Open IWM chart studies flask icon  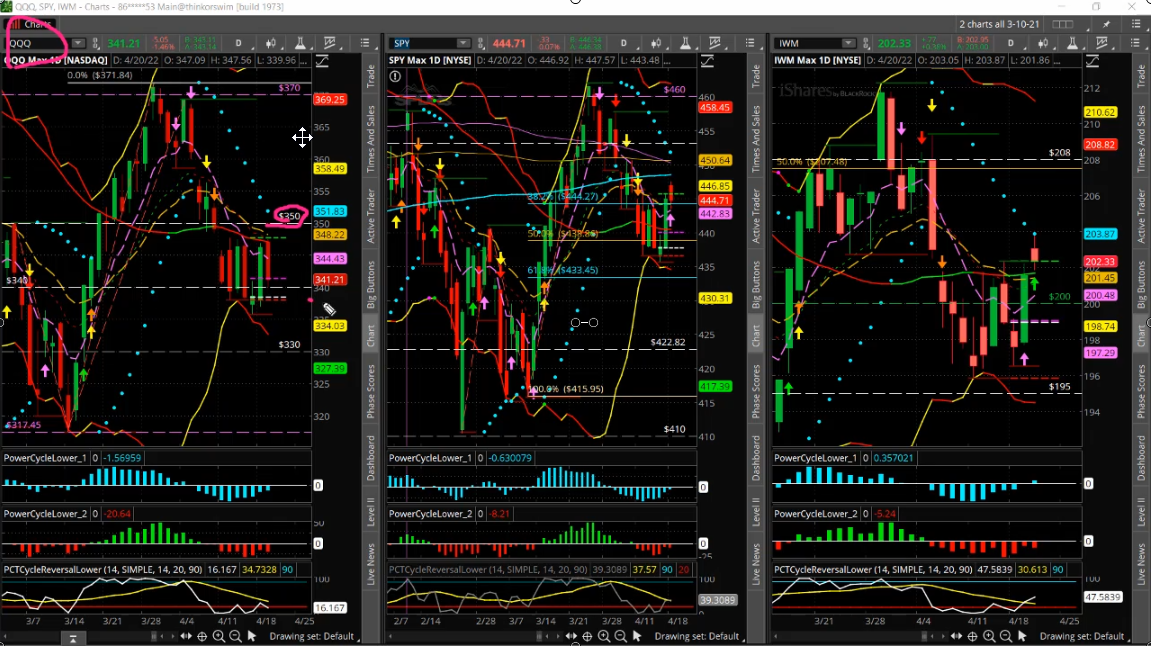[1072, 43]
